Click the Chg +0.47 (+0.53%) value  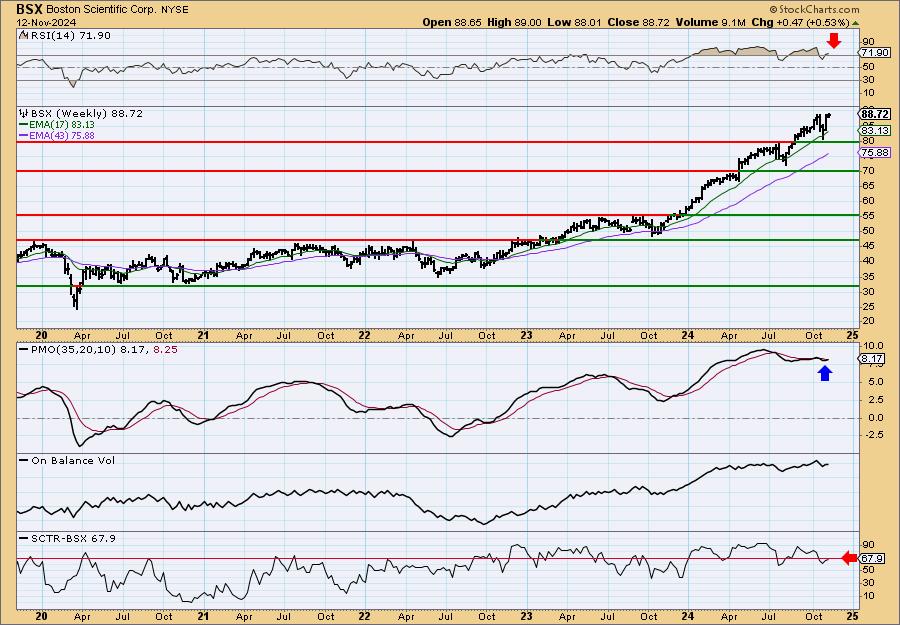click(x=800, y=22)
